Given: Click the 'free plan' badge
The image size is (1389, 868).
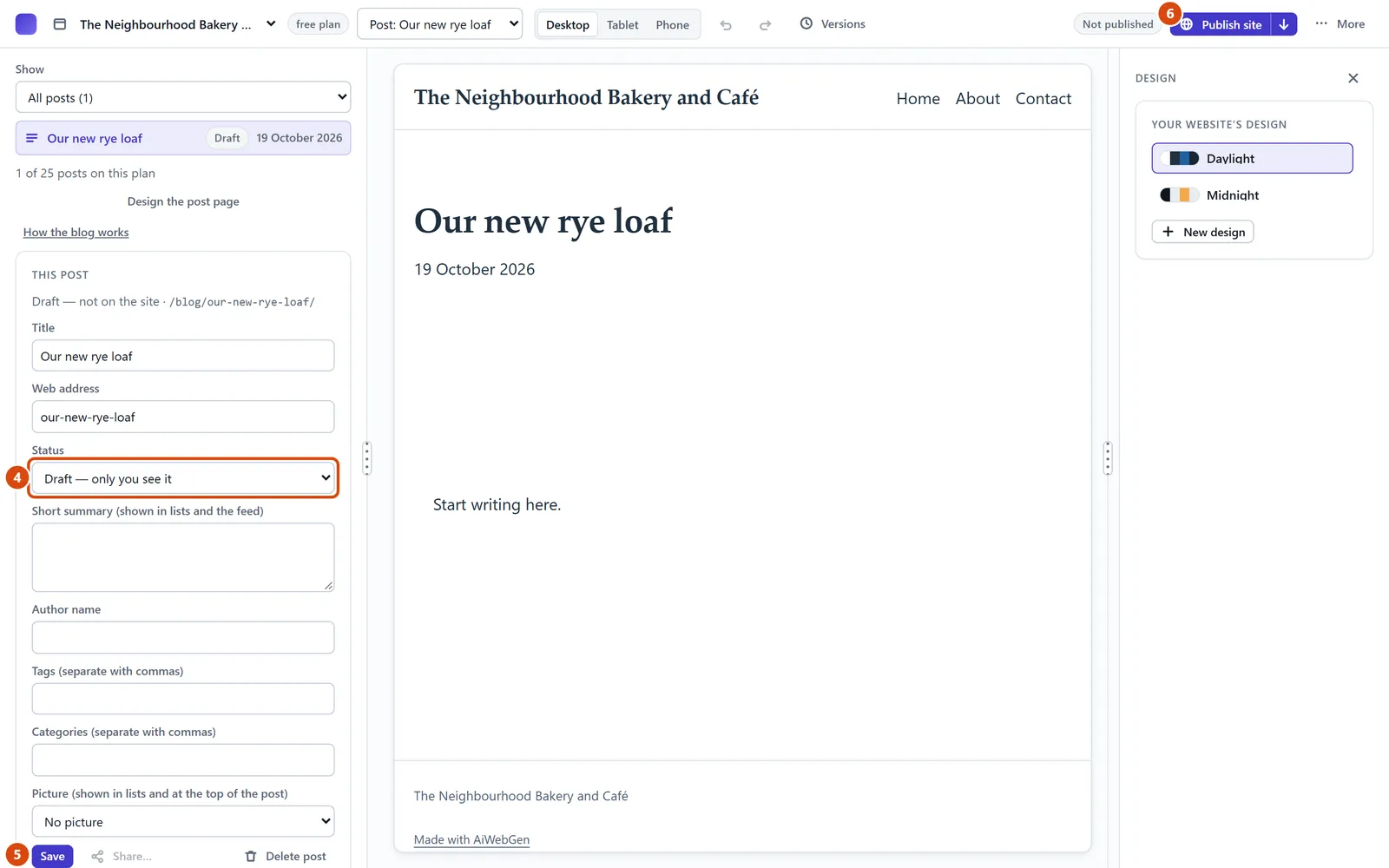Looking at the screenshot, I should coord(318,24).
